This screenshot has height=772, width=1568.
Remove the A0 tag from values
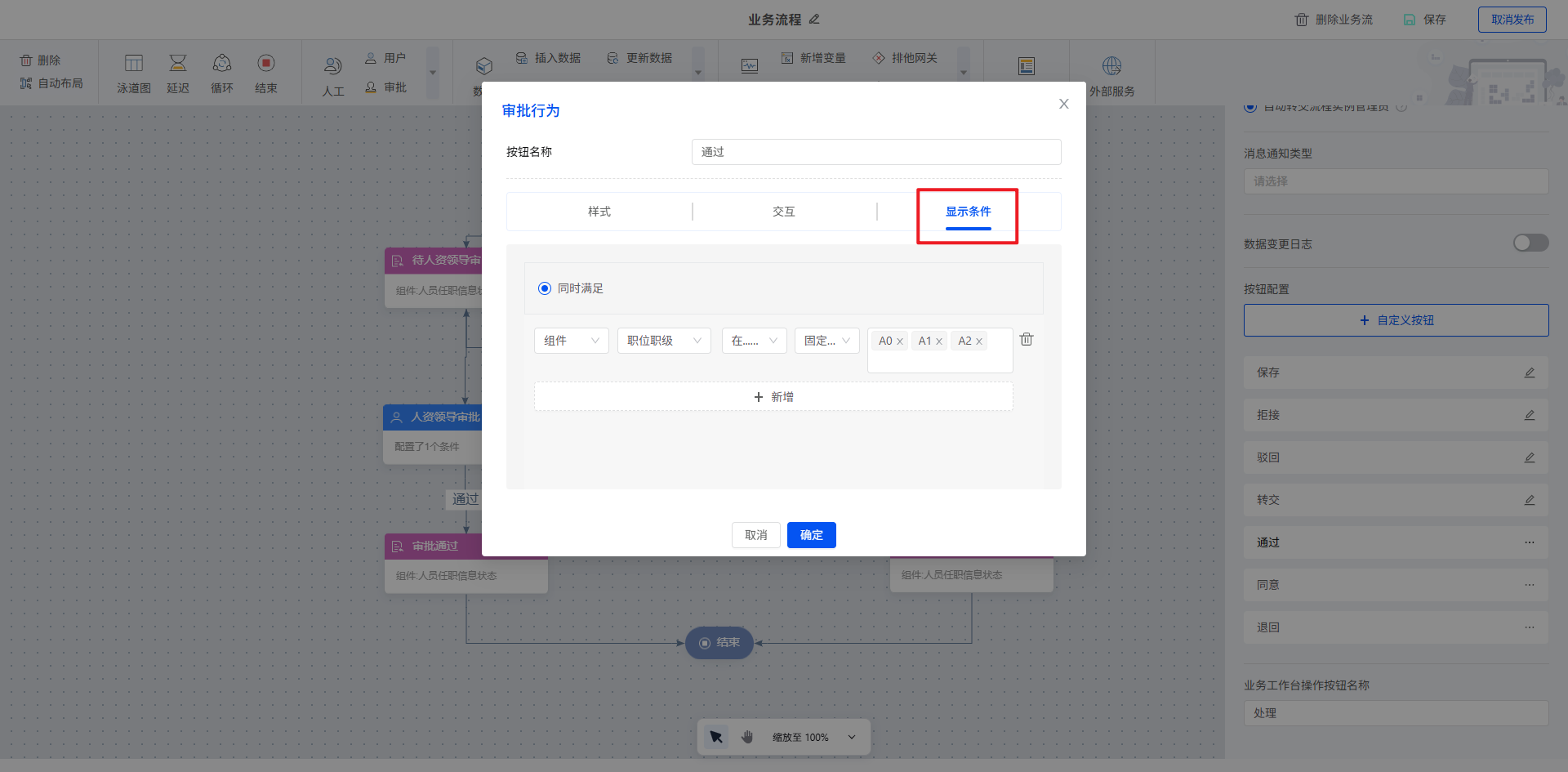point(900,341)
